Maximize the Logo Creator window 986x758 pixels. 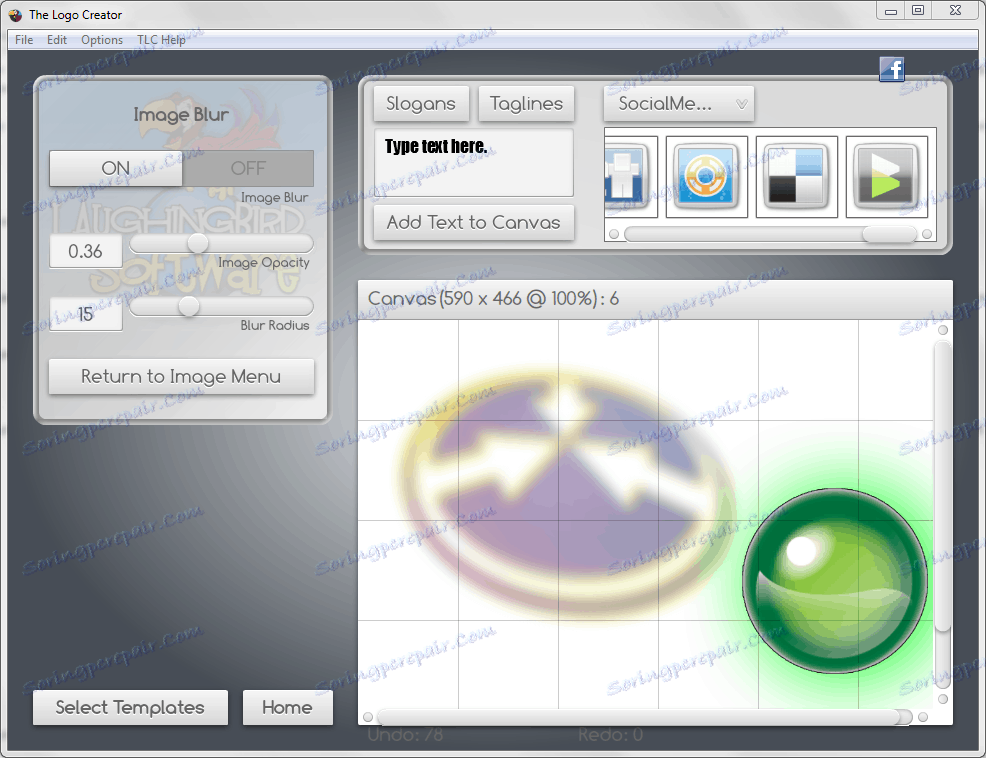[917, 10]
